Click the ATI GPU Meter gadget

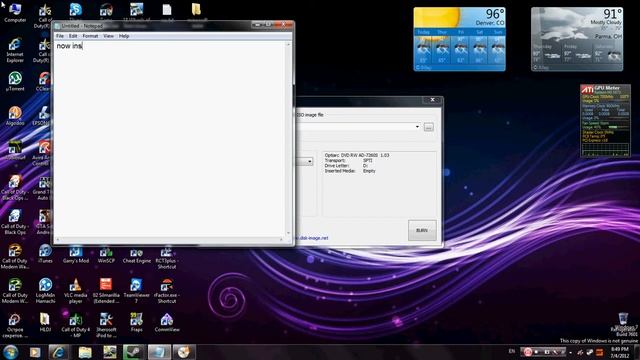tap(605, 121)
